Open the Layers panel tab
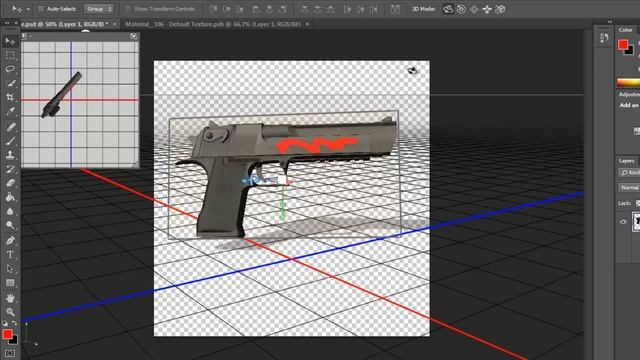This screenshot has width=640, height=360. 626,160
